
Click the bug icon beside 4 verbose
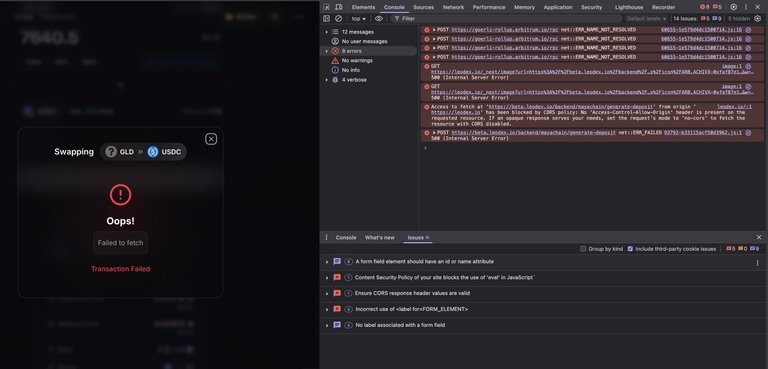(x=335, y=79)
